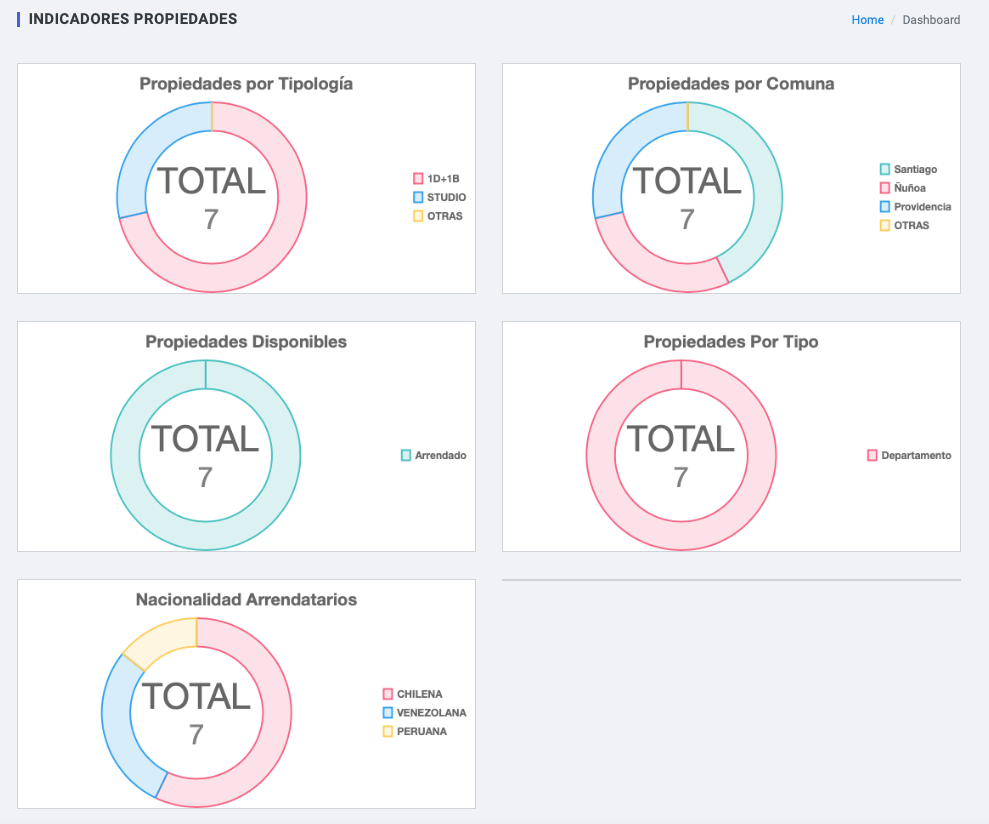Toggle the PERUANA legend swatch
The height and width of the screenshot is (824, 989).
pos(388,731)
